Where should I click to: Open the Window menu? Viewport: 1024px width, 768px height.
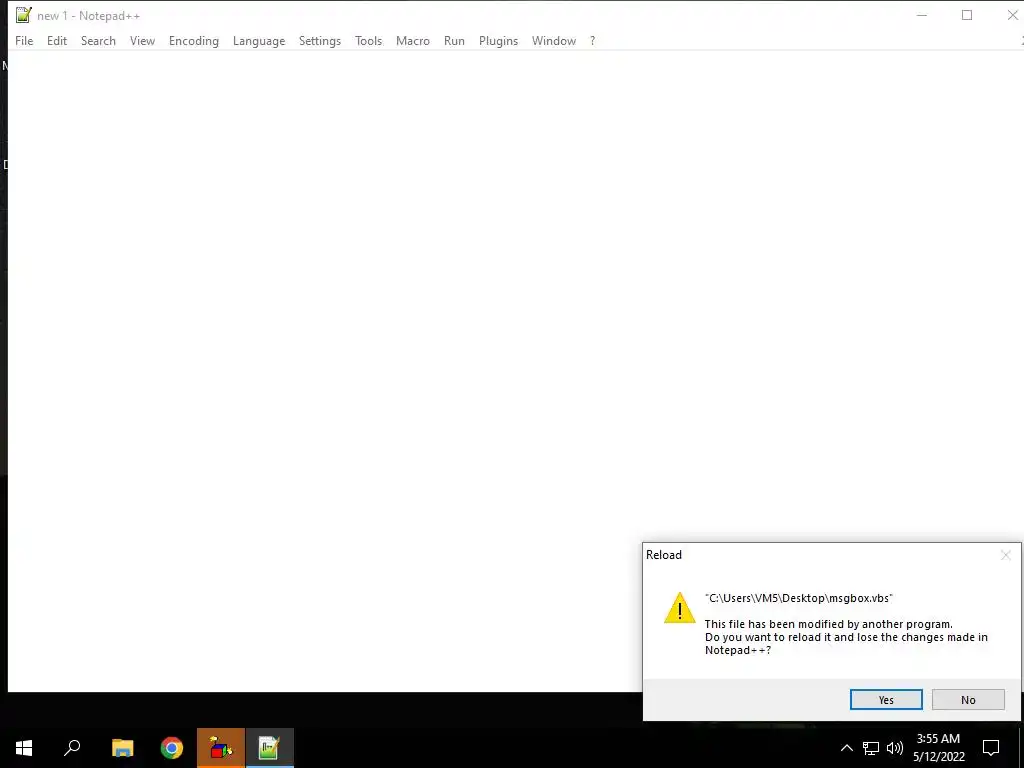pyautogui.click(x=554, y=40)
